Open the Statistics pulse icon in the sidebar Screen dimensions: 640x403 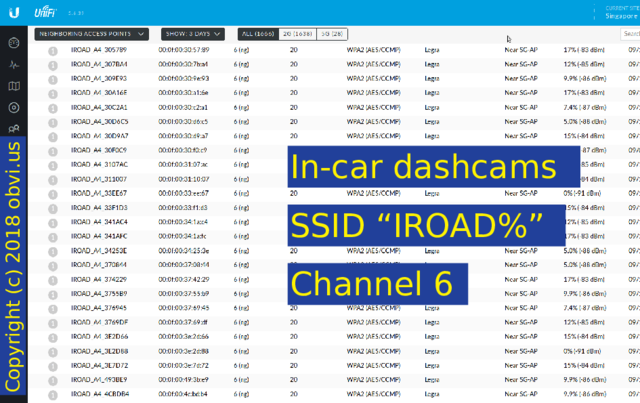[14, 65]
